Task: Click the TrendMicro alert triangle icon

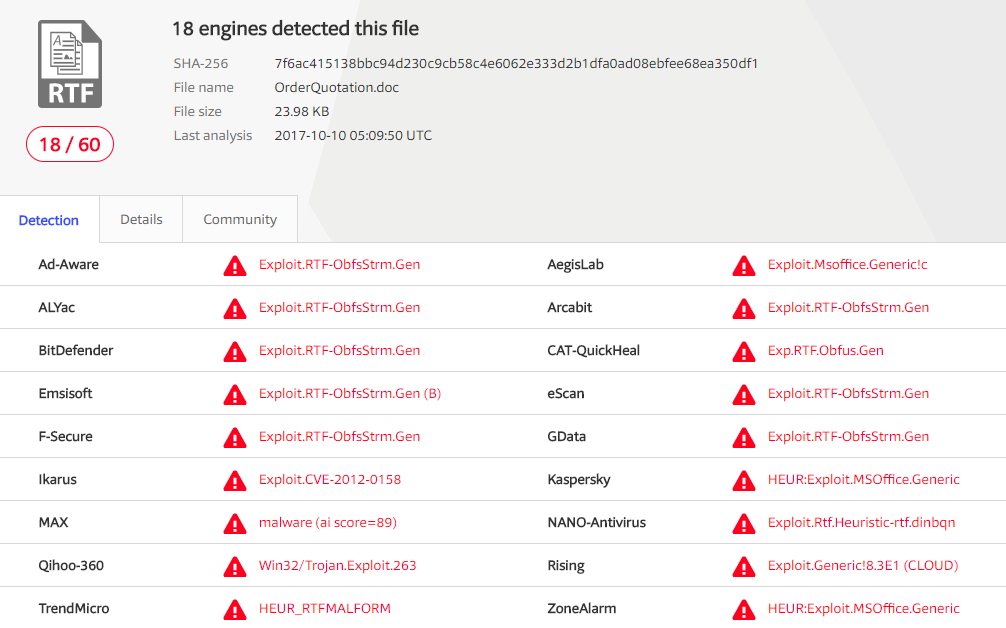Action: click(x=234, y=609)
